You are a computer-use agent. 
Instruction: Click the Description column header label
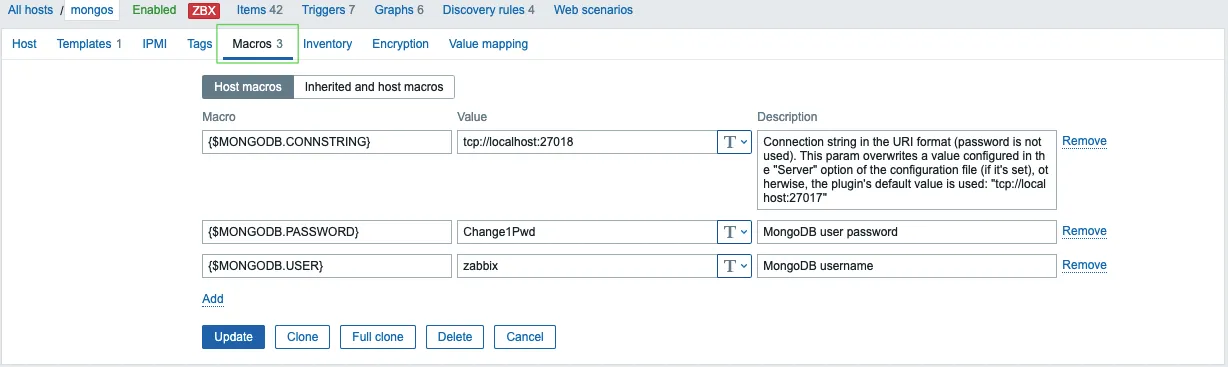click(787, 117)
